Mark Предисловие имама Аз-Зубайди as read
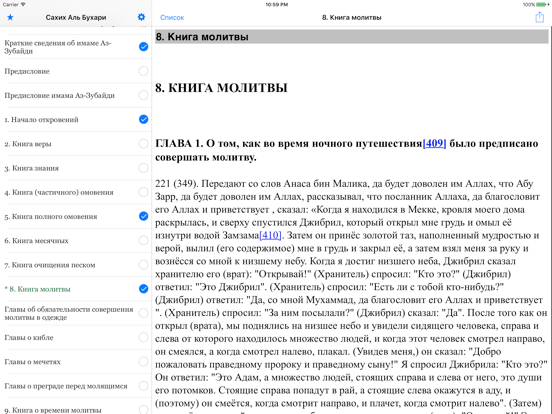This screenshot has width=552, height=414. point(143,95)
